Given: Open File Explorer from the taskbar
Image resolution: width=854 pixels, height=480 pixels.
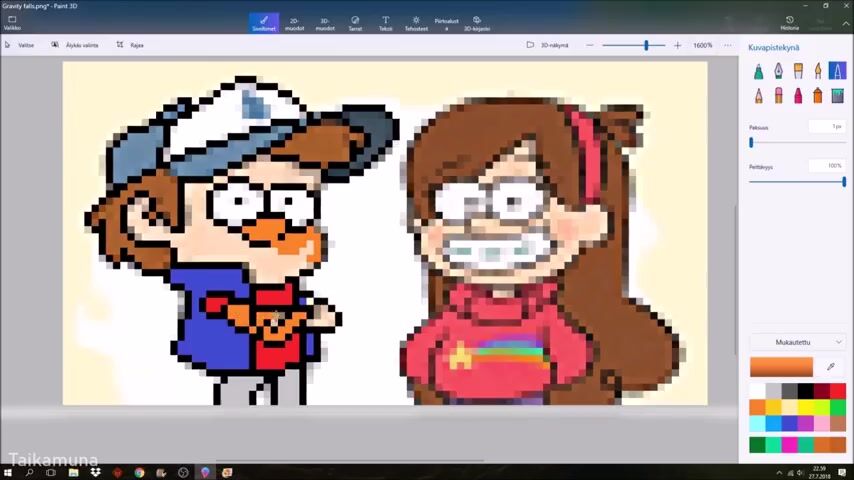Looking at the screenshot, I should tap(74, 472).
